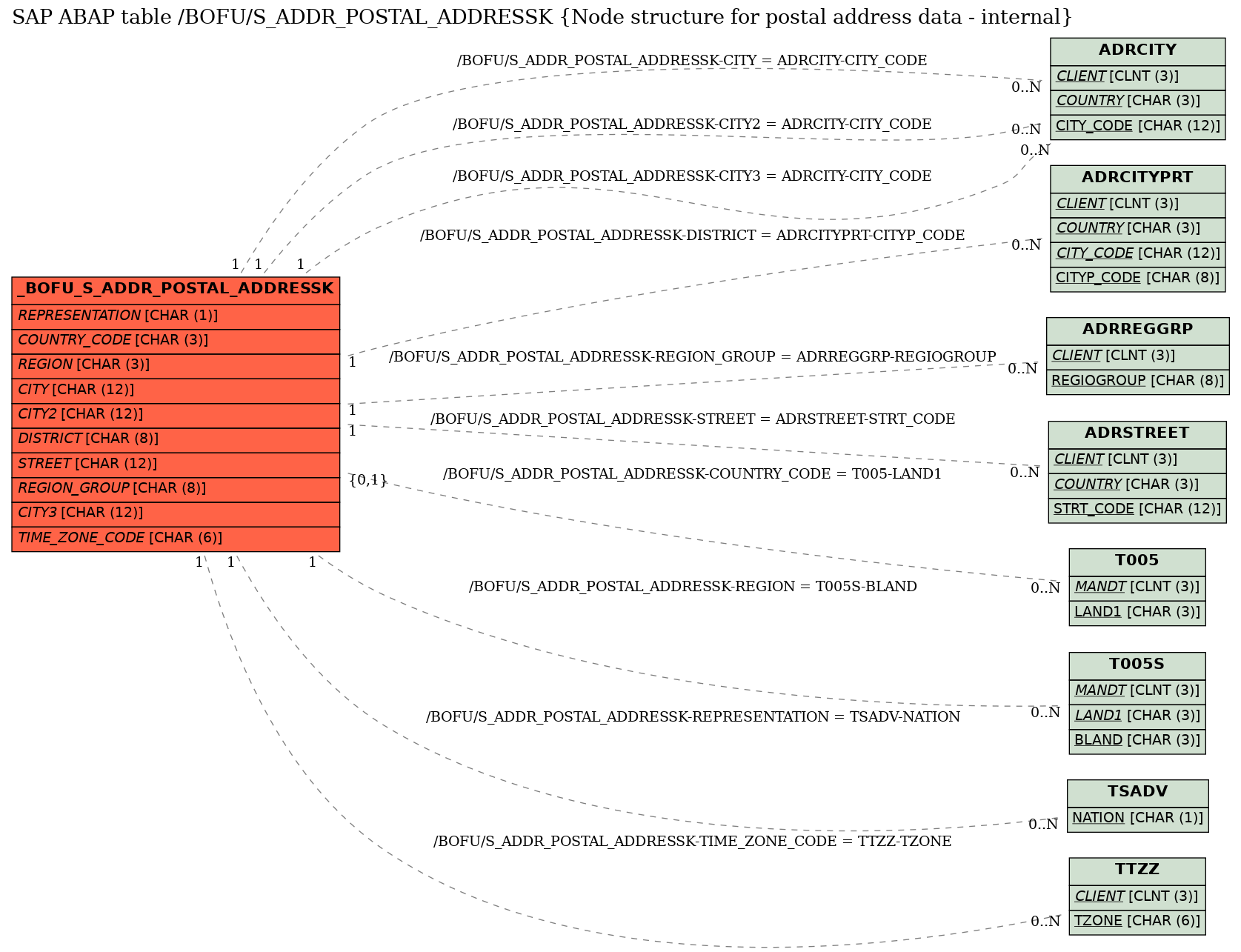Click the ADRCITY table header
This screenshot has height=952, width=1241.
[x=1137, y=50]
